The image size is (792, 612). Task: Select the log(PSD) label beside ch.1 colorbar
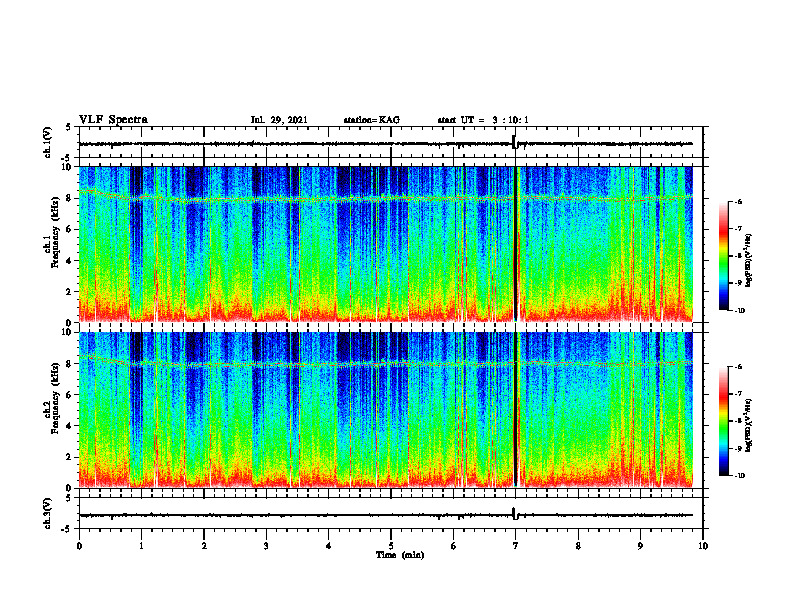pos(749,261)
